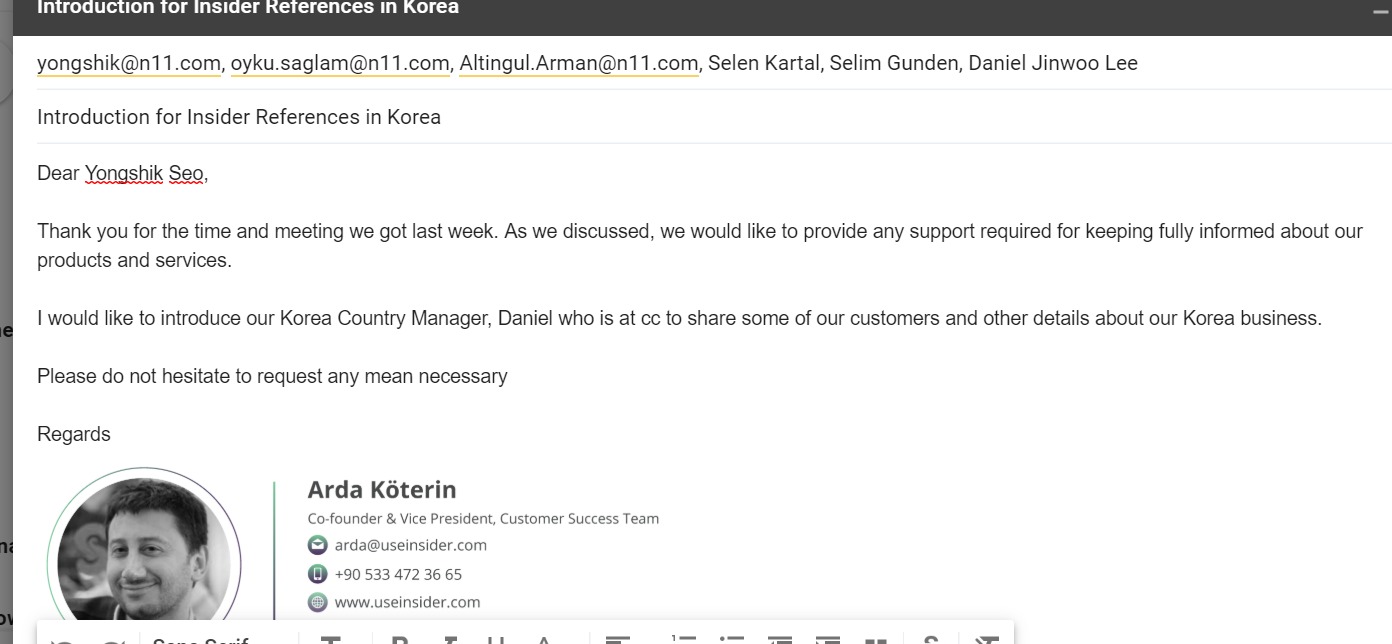Toggle bold formatting in the toolbar
Screen dimensions: 1392x644
point(400,640)
